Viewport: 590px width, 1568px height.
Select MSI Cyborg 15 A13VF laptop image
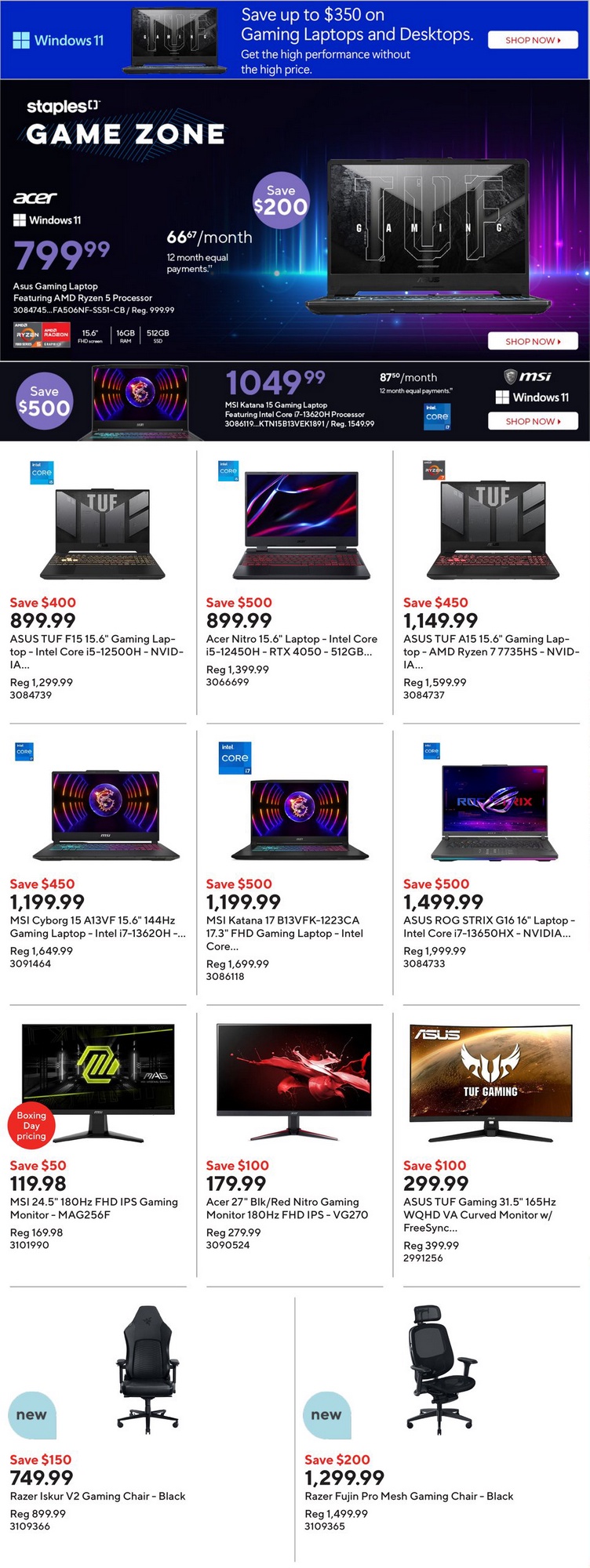pyautogui.click(x=106, y=815)
